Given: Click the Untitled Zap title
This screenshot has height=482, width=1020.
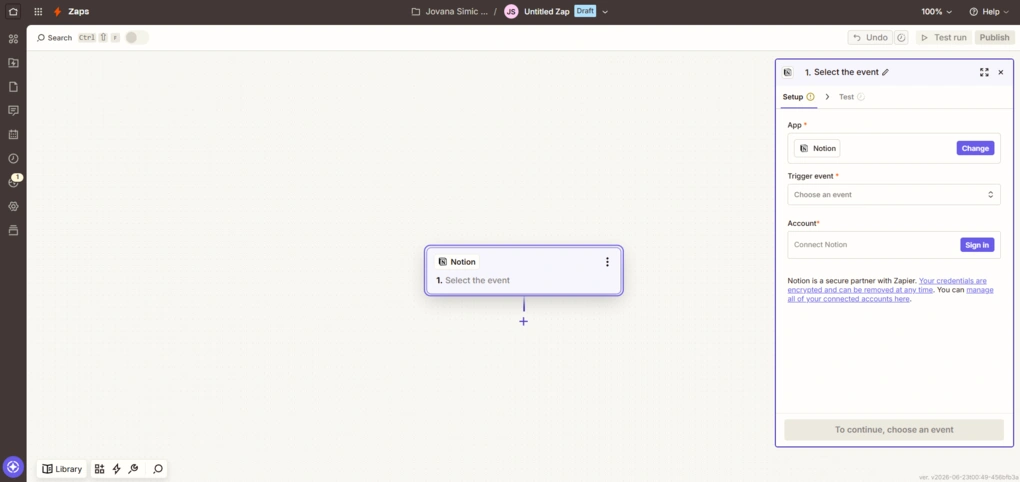Looking at the screenshot, I should [x=547, y=12].
